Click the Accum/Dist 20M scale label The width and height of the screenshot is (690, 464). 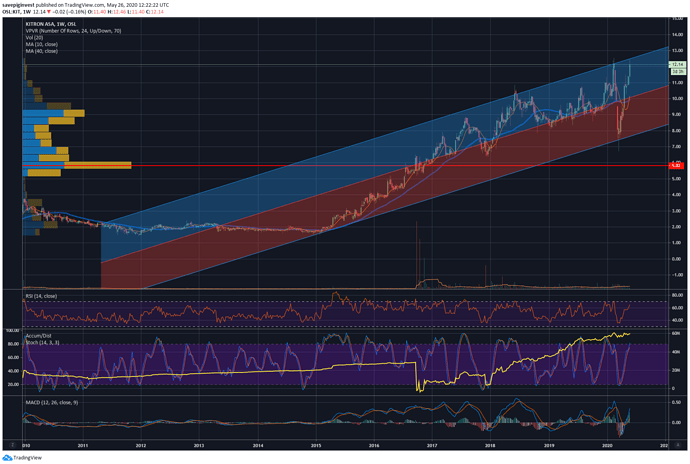(676, 370)
